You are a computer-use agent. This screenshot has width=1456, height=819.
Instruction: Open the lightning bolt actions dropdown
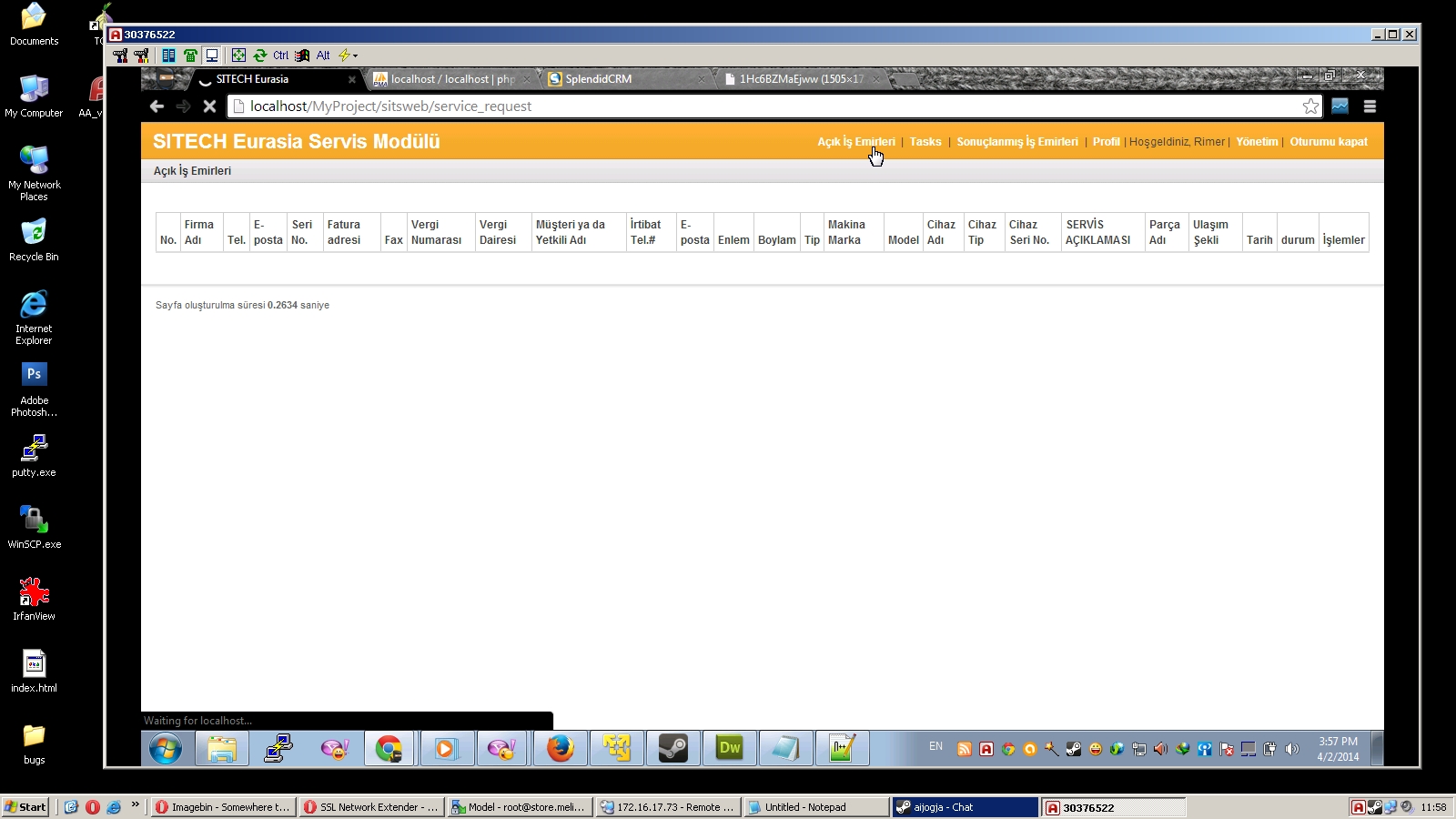[348, 56]
